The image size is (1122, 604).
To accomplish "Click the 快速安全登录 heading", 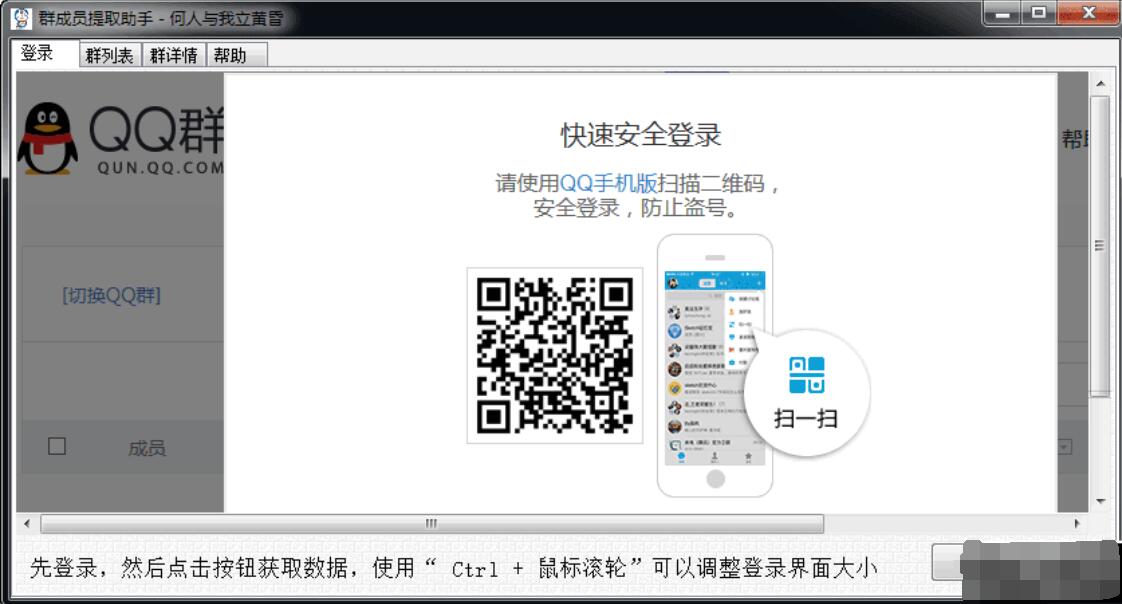I will click(x=640, y=135).
